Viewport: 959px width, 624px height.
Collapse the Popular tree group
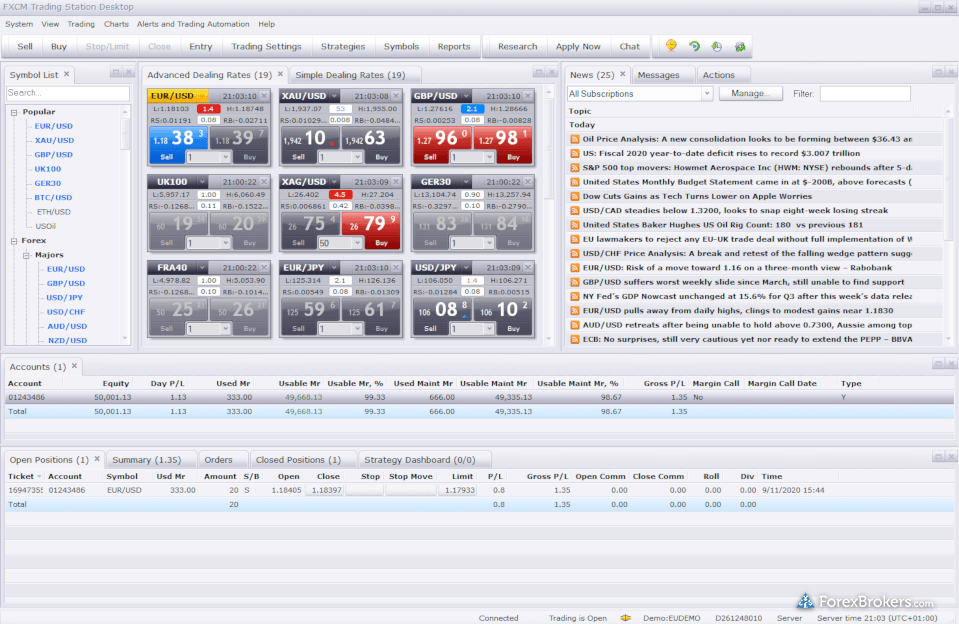click(14, 113)
